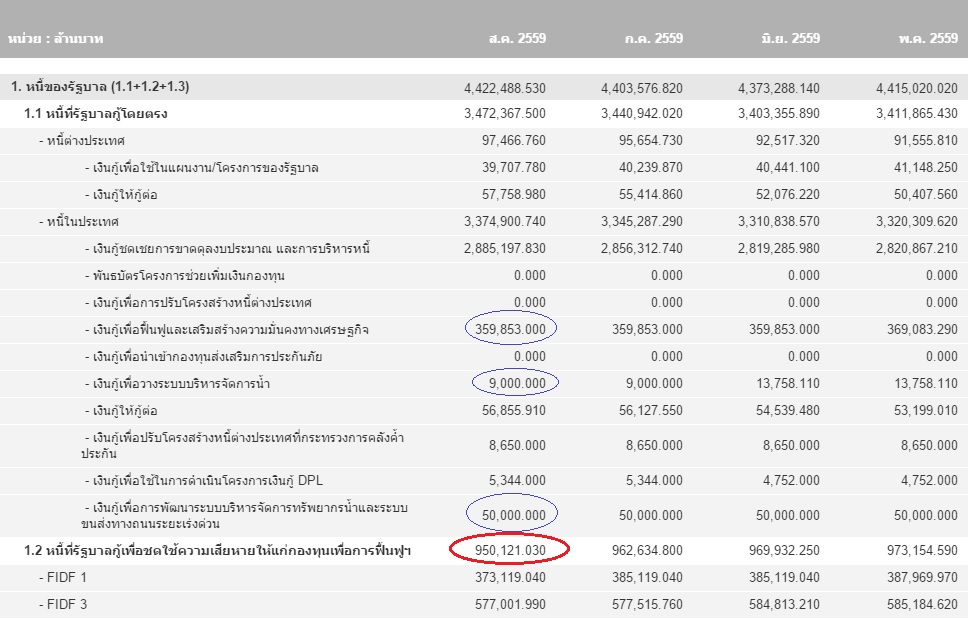Select row 1. หนี้ของรัฐบาล (1.1+1.2+1.3)
Image resolution: width=973 pixels, height=620 pixels.
click(x=484, y=87)
